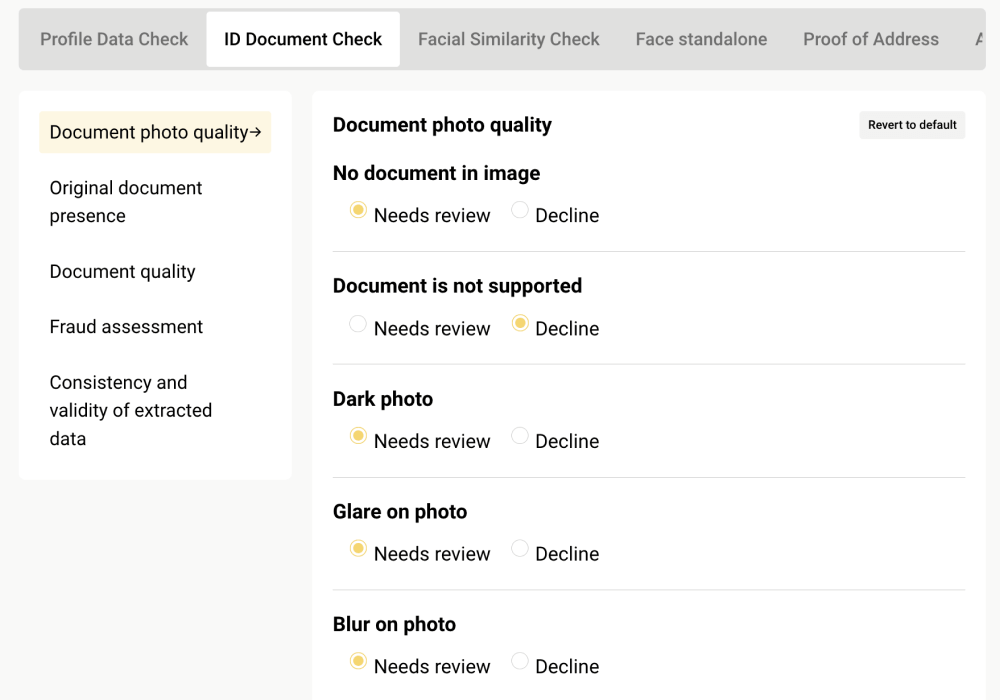Select Decline for Document is not supported
Image resolution: width=1000 pixels, height=700 pixels.
pos(520,324)
